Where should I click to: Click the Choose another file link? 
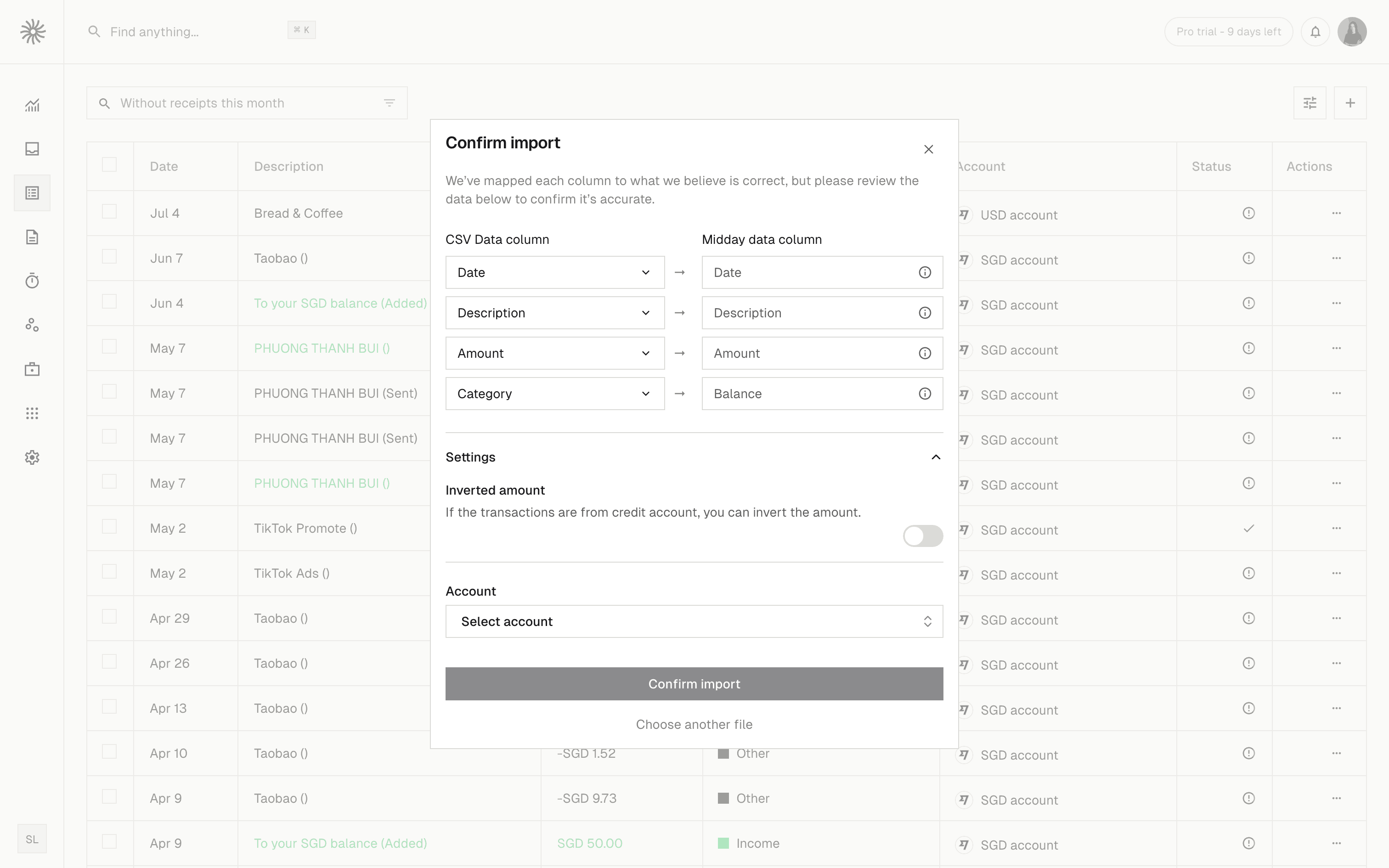tap(694, 725)
